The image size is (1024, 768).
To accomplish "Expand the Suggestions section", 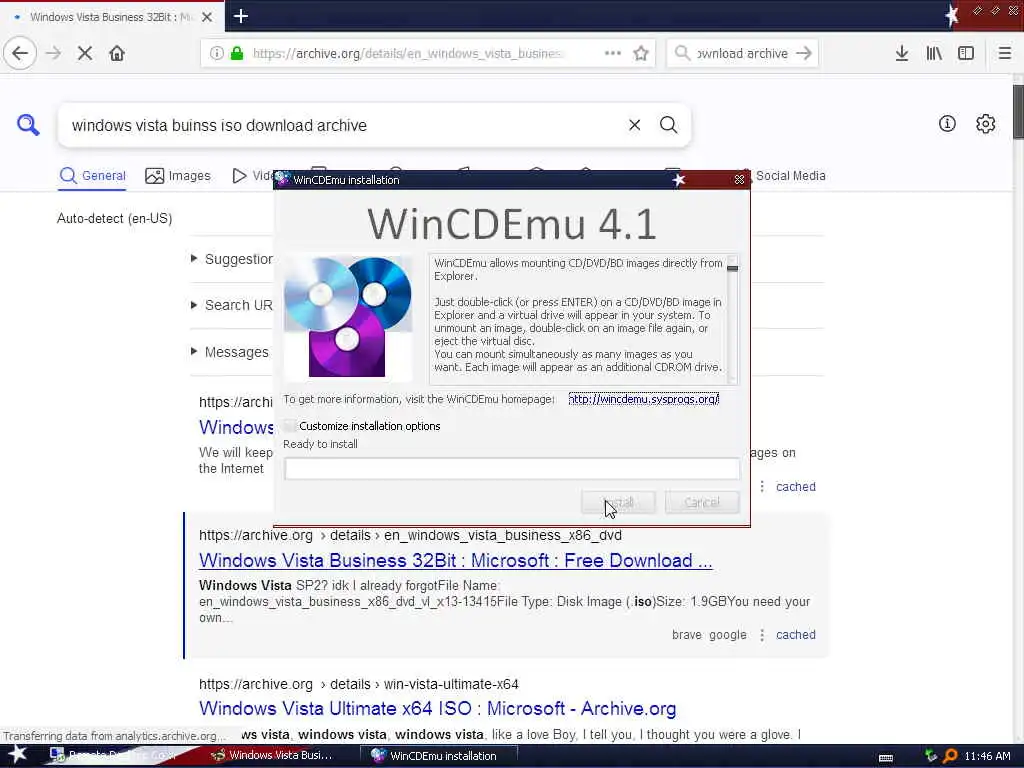I will pyautogui.click(x=232, y=259).
